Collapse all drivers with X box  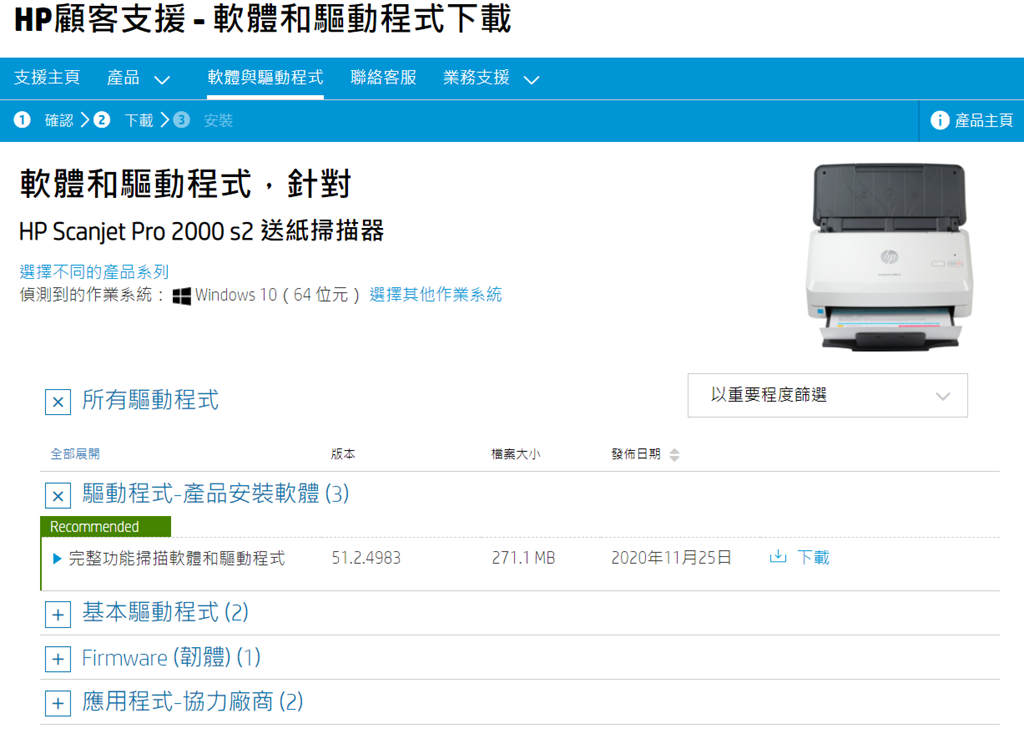(58, 402)
